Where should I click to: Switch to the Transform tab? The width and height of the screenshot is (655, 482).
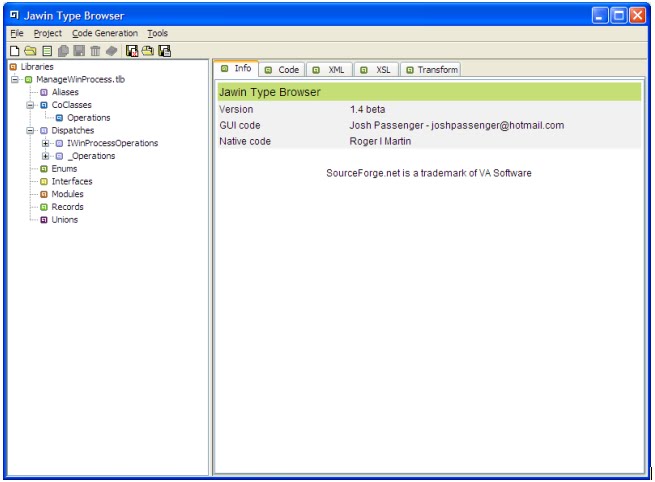(x=431, y=70)
